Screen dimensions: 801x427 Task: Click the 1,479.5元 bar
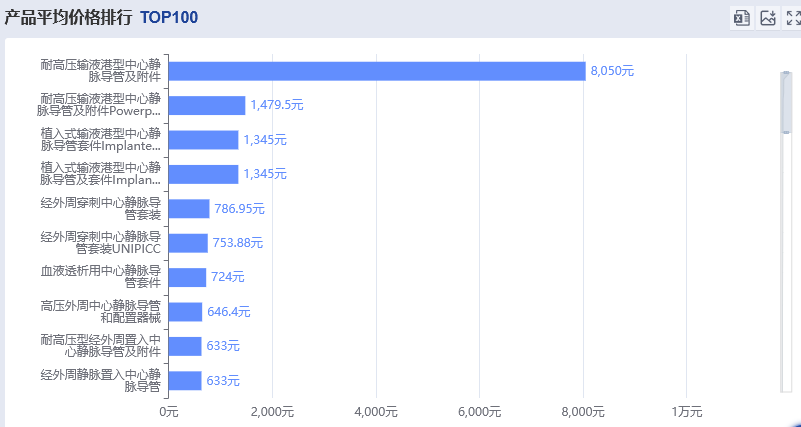tap(206, 105)
